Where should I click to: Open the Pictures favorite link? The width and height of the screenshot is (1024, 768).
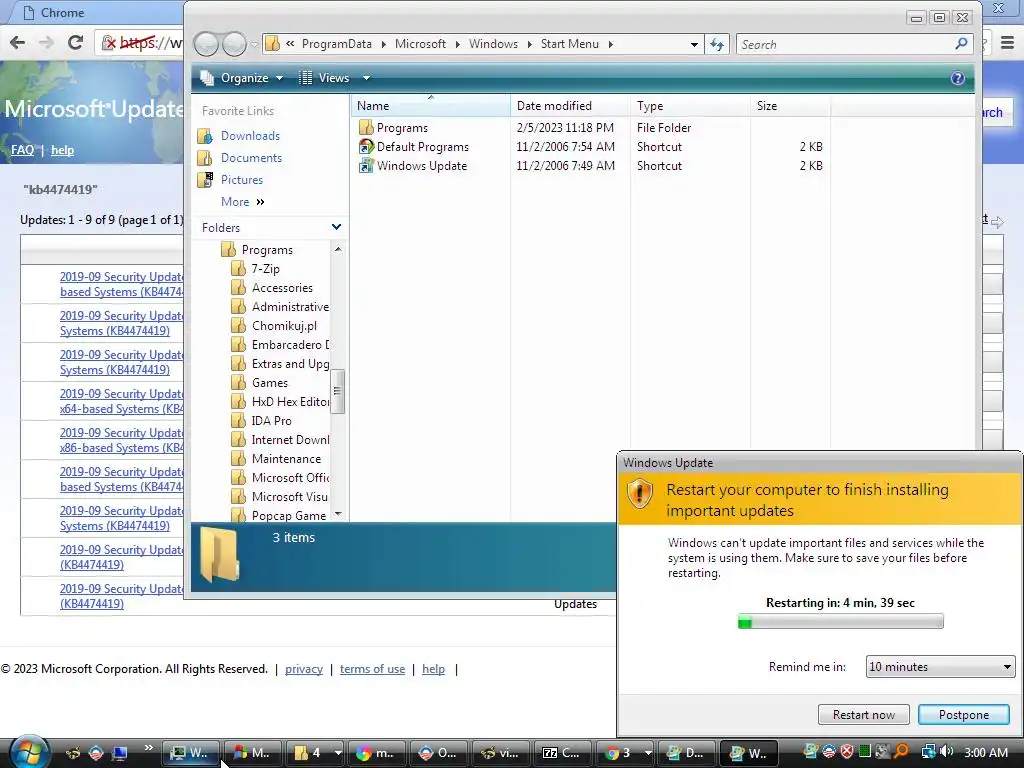point(242,180)
